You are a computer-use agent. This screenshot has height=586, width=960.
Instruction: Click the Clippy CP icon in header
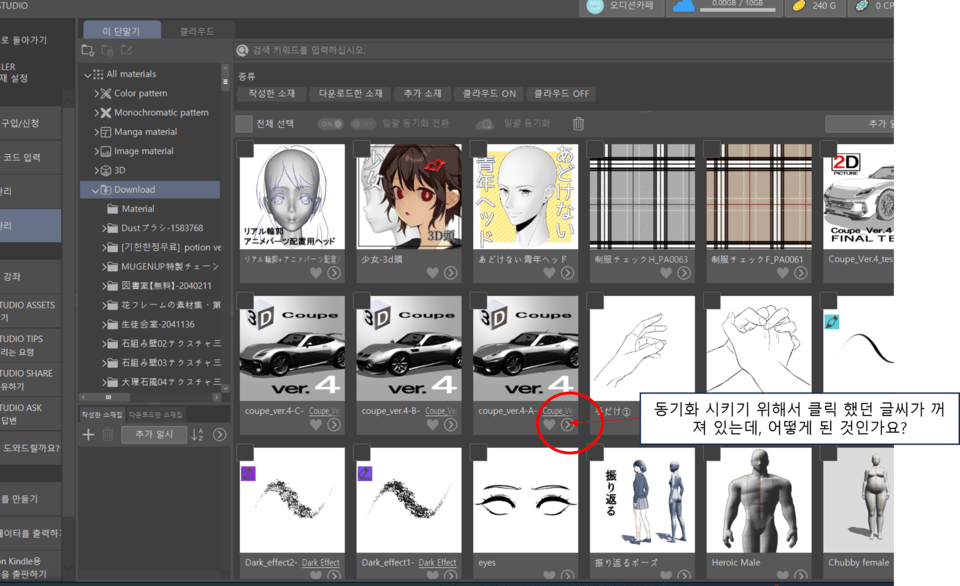pyautogui.click(x=861, y=6)
